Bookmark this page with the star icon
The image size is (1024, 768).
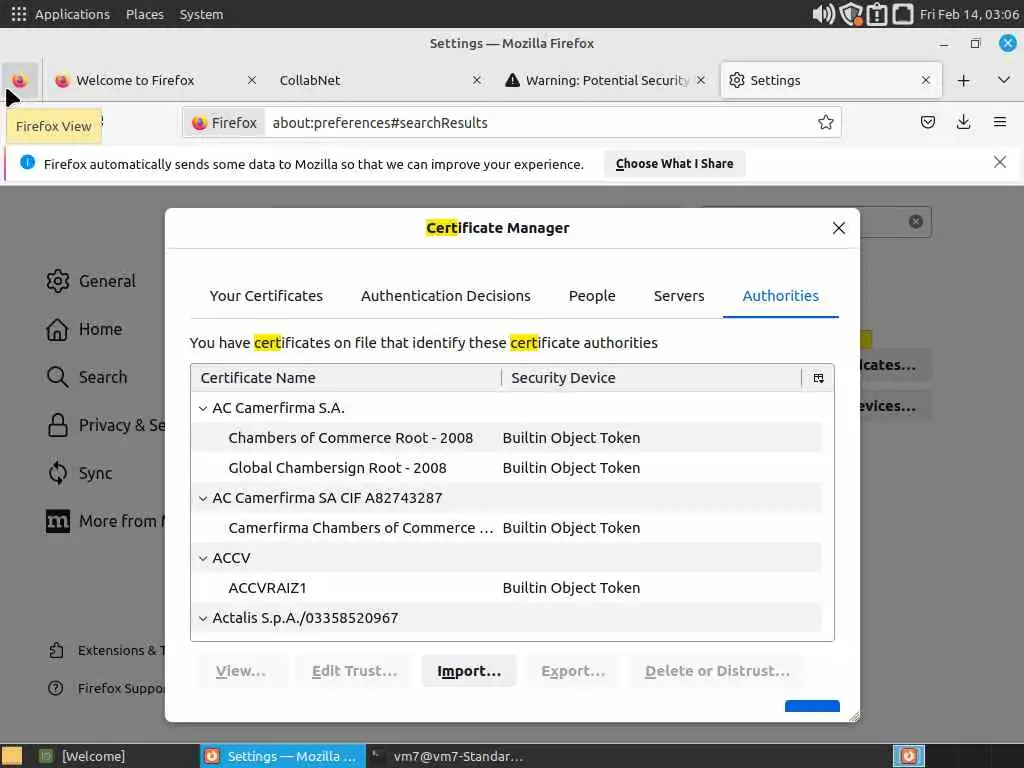pos(825,123)
